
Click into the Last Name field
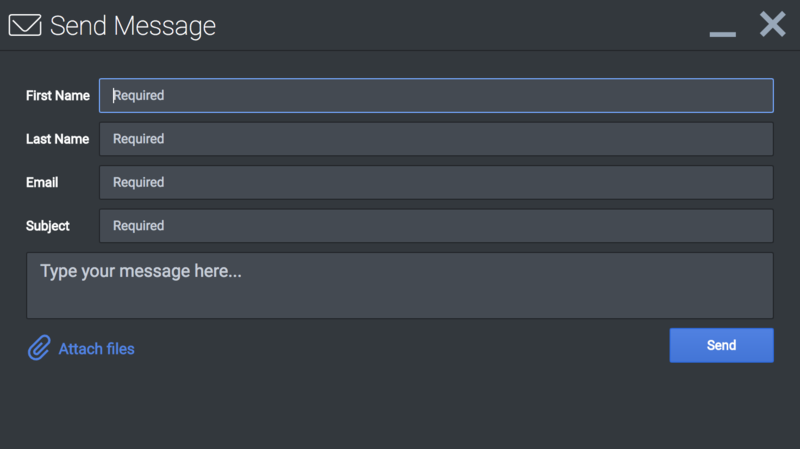[x=436, y=139]
